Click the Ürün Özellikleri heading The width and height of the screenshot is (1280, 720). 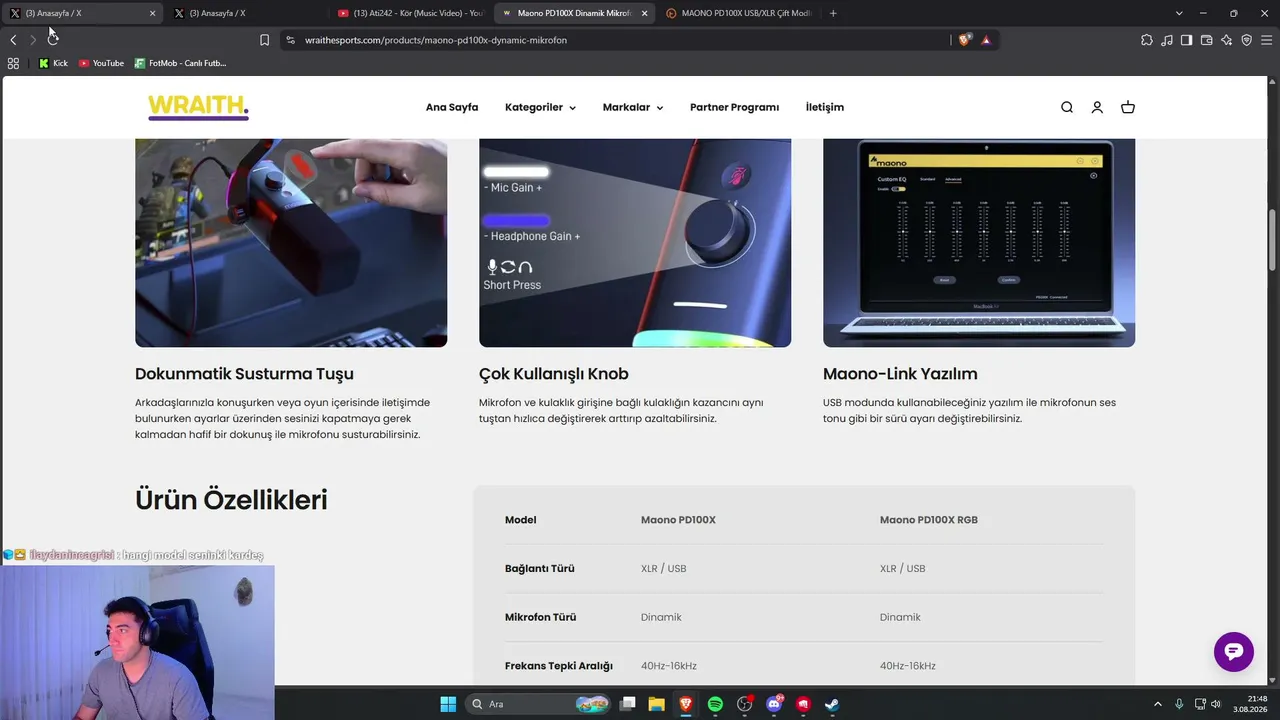click(x=231, y=500)
